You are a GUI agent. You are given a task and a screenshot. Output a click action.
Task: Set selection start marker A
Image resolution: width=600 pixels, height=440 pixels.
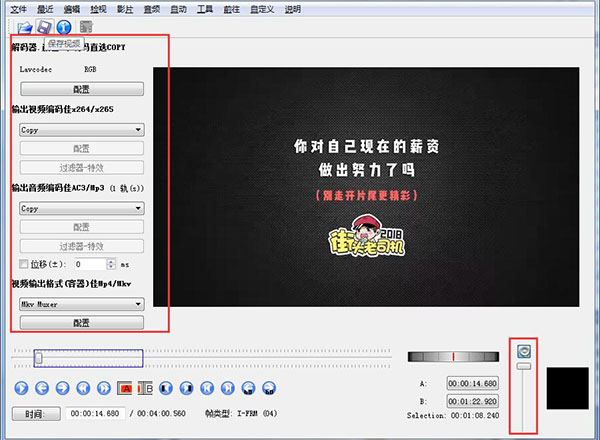124,388
